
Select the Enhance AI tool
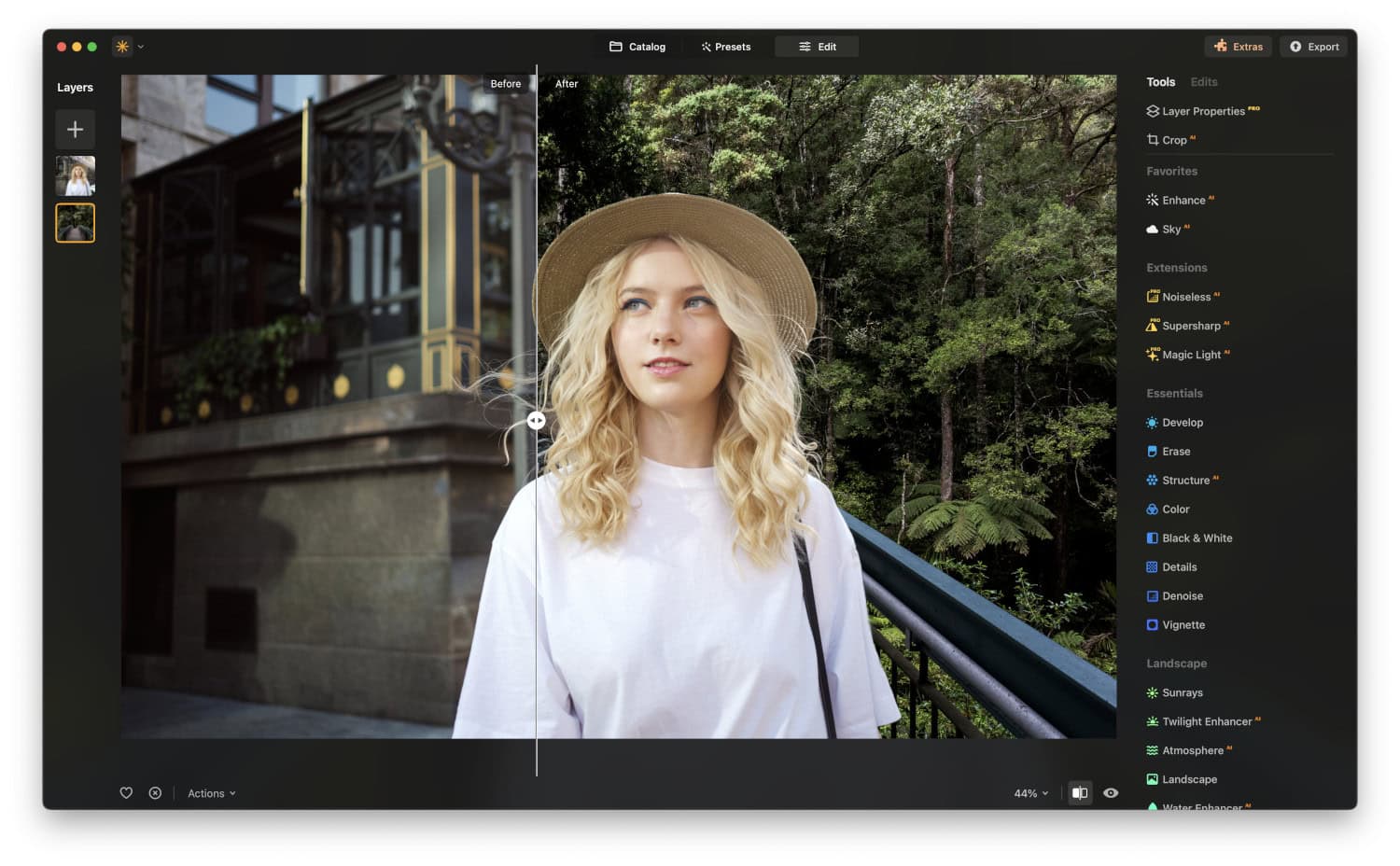tap(1186, 200)
